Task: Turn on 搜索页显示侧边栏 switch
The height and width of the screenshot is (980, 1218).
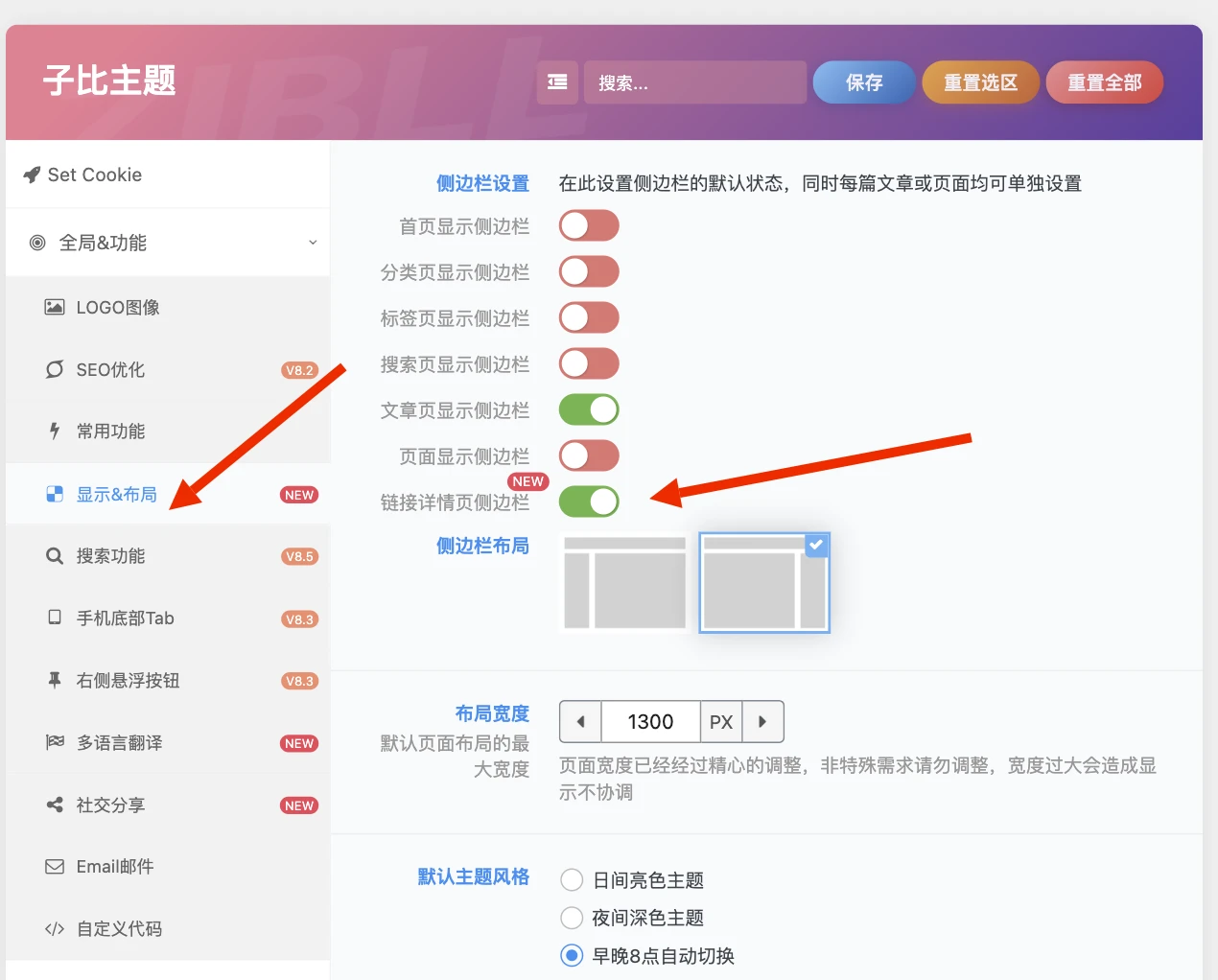Action: pos(589,364)
